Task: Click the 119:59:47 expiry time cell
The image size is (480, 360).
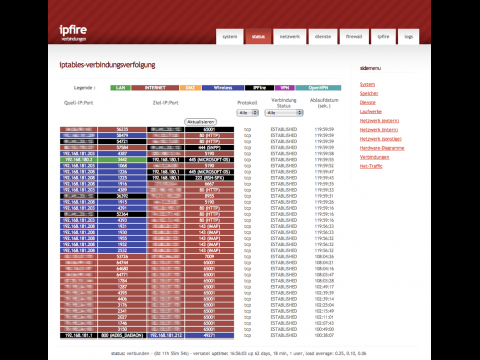Action: pyautogui.click(x=324, y=172)
